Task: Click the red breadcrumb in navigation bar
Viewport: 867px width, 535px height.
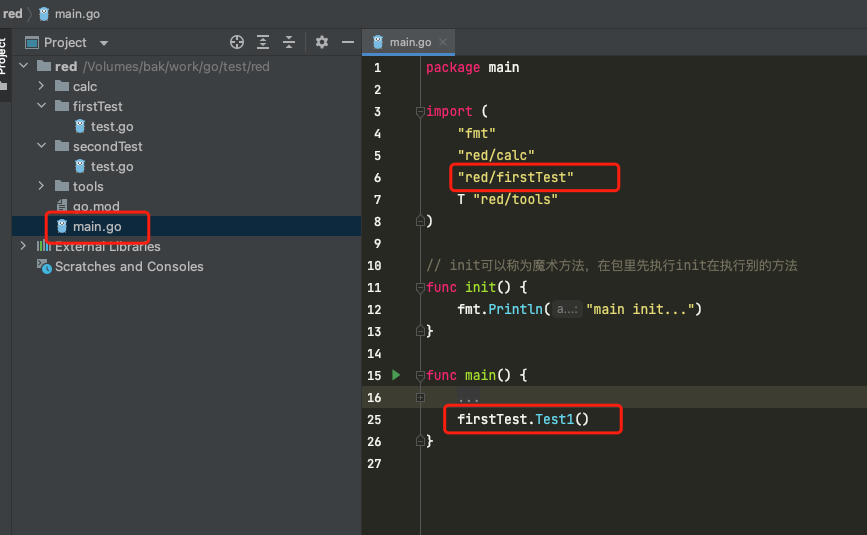Action: pyautogui.click(x=12, y=14)
